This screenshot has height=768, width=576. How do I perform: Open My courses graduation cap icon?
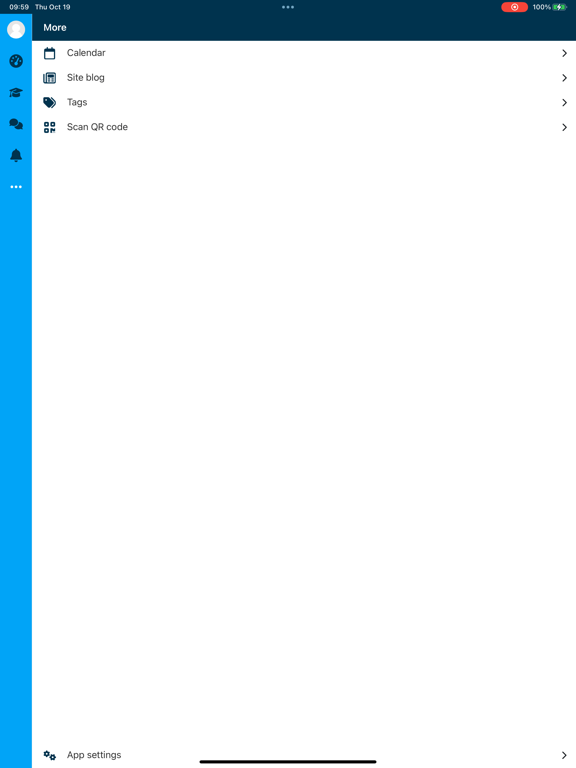16,93
